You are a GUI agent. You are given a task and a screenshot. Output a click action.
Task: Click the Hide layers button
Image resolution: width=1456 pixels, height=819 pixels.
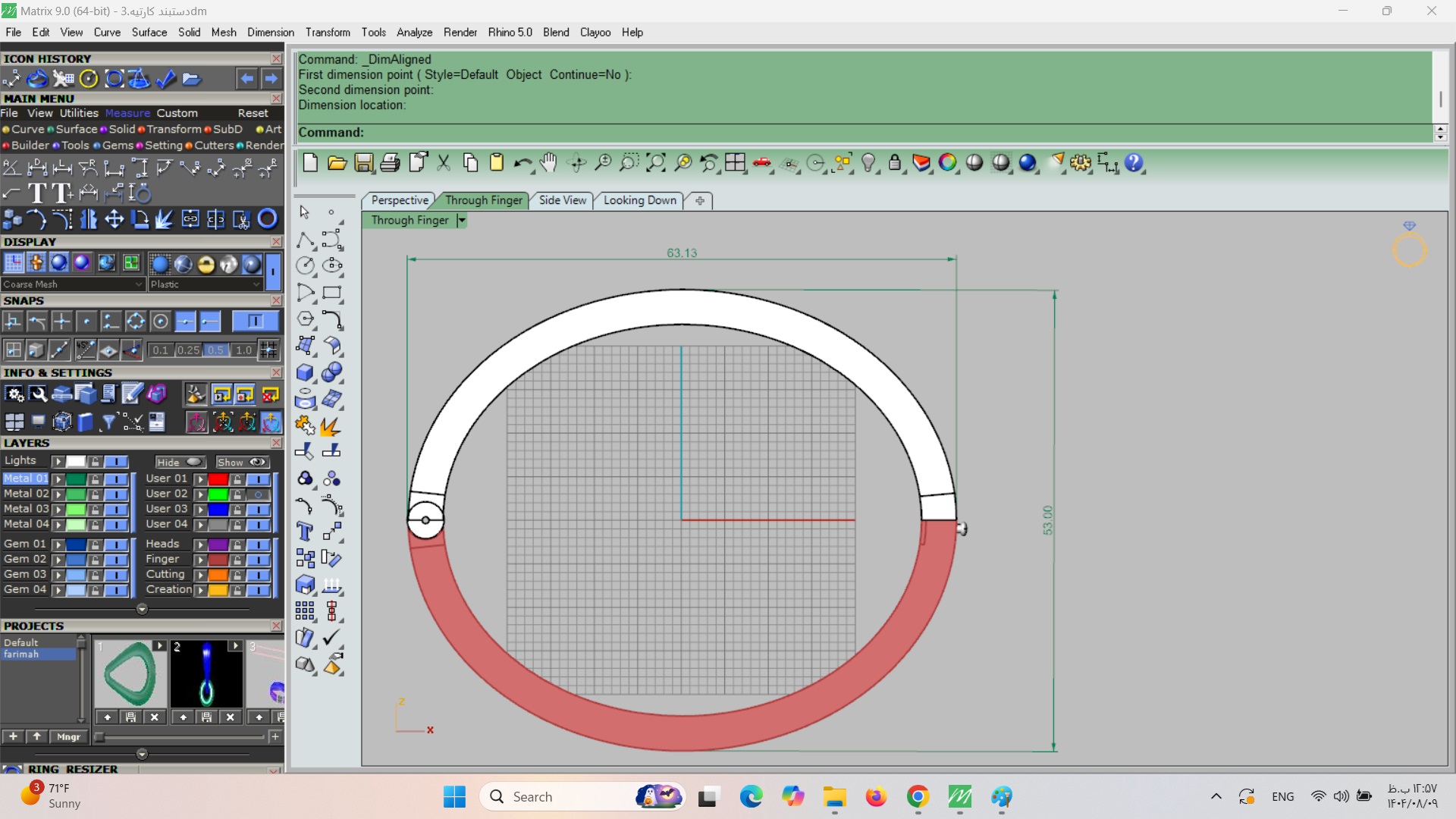[180, 462]
